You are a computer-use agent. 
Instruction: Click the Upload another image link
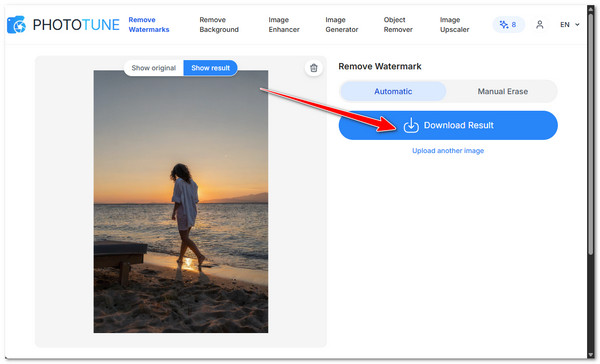click(x=448, y=151)
